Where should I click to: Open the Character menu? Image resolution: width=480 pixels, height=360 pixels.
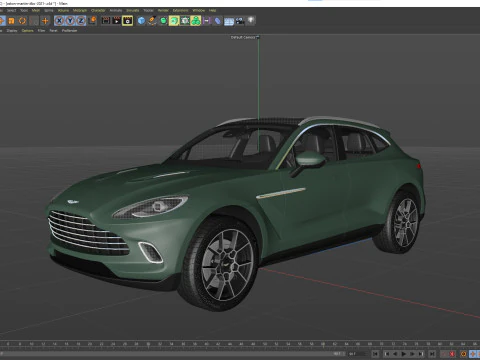(98, 10)
